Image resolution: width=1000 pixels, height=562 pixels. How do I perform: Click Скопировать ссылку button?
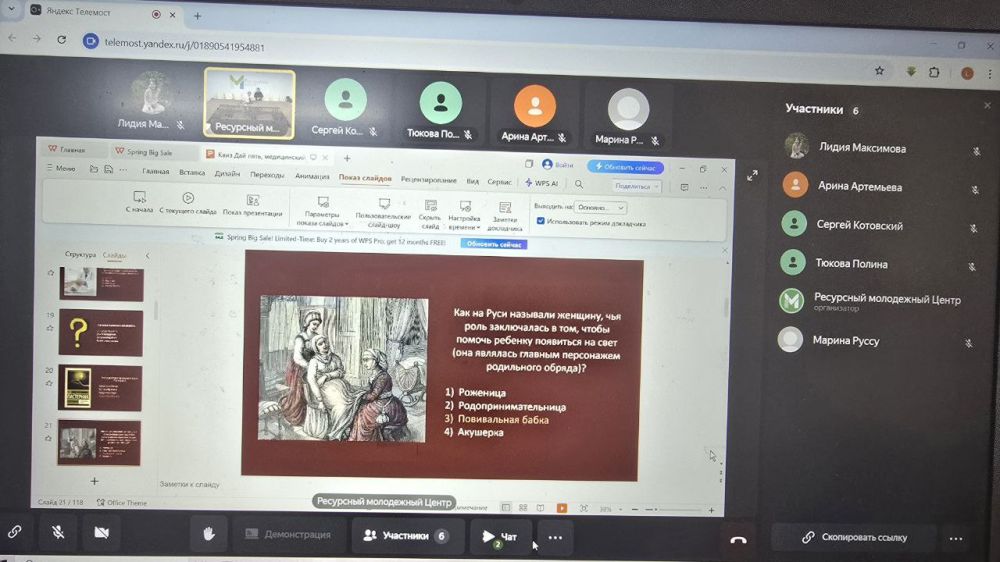pos(855,538)
